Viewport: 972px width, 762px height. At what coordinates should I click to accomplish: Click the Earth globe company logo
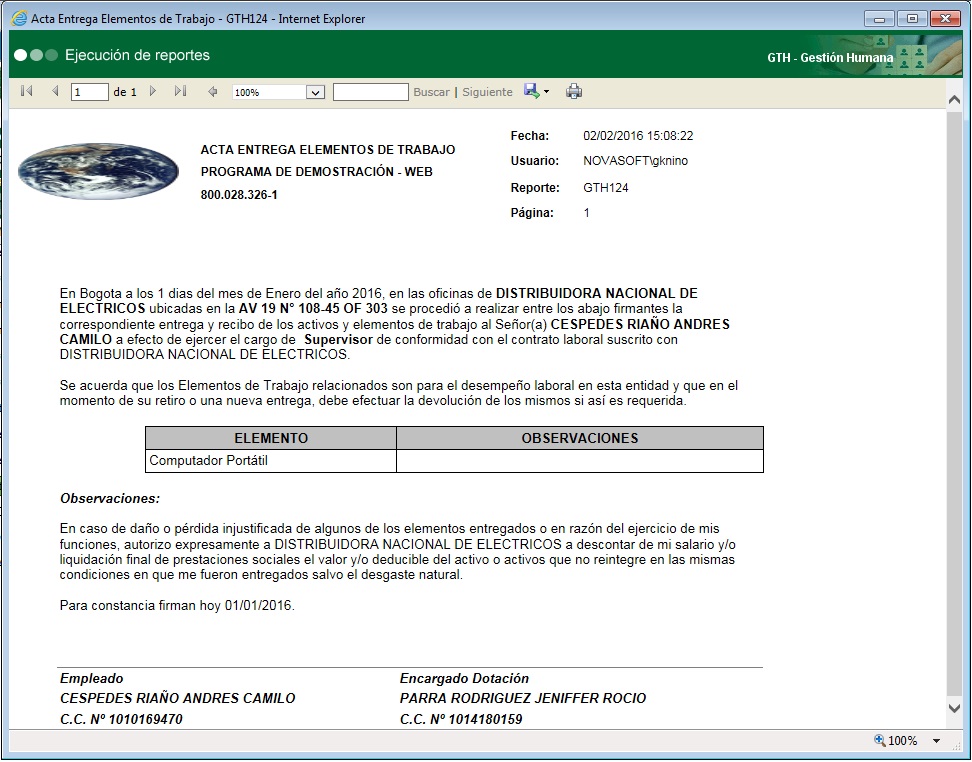(x=98, y=171)
